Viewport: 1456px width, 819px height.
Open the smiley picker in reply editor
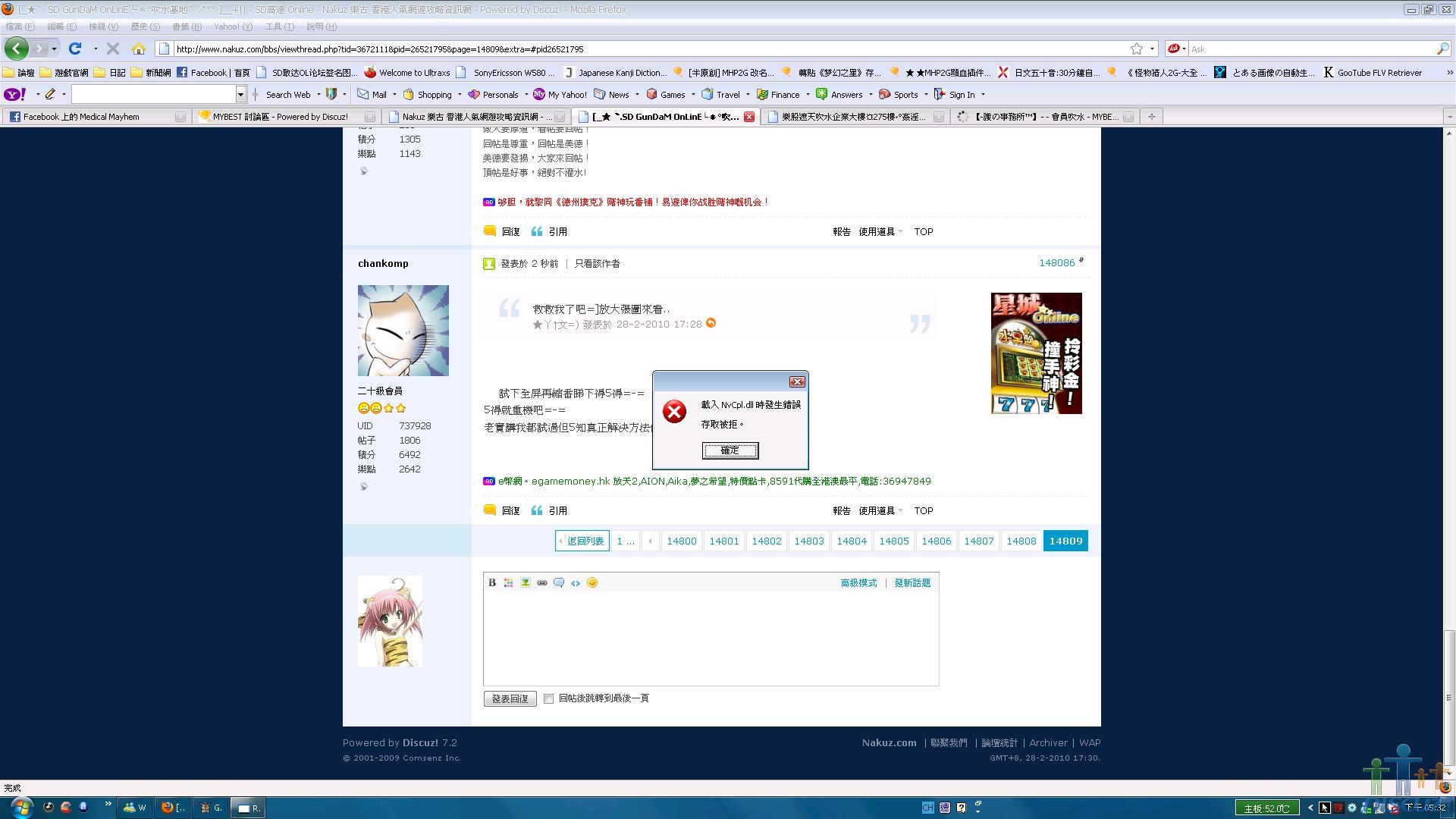click(592, 582)
